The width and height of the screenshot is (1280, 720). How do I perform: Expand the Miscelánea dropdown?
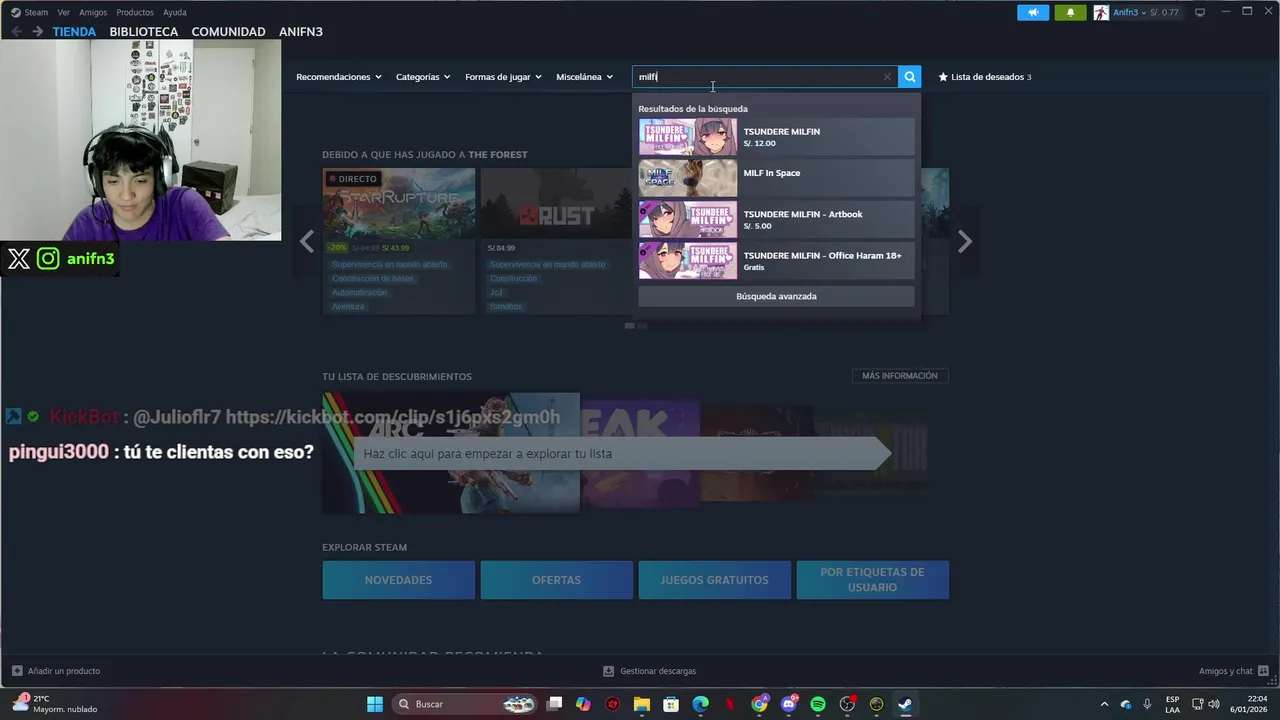pyautogui.click(x=585, y=77)
